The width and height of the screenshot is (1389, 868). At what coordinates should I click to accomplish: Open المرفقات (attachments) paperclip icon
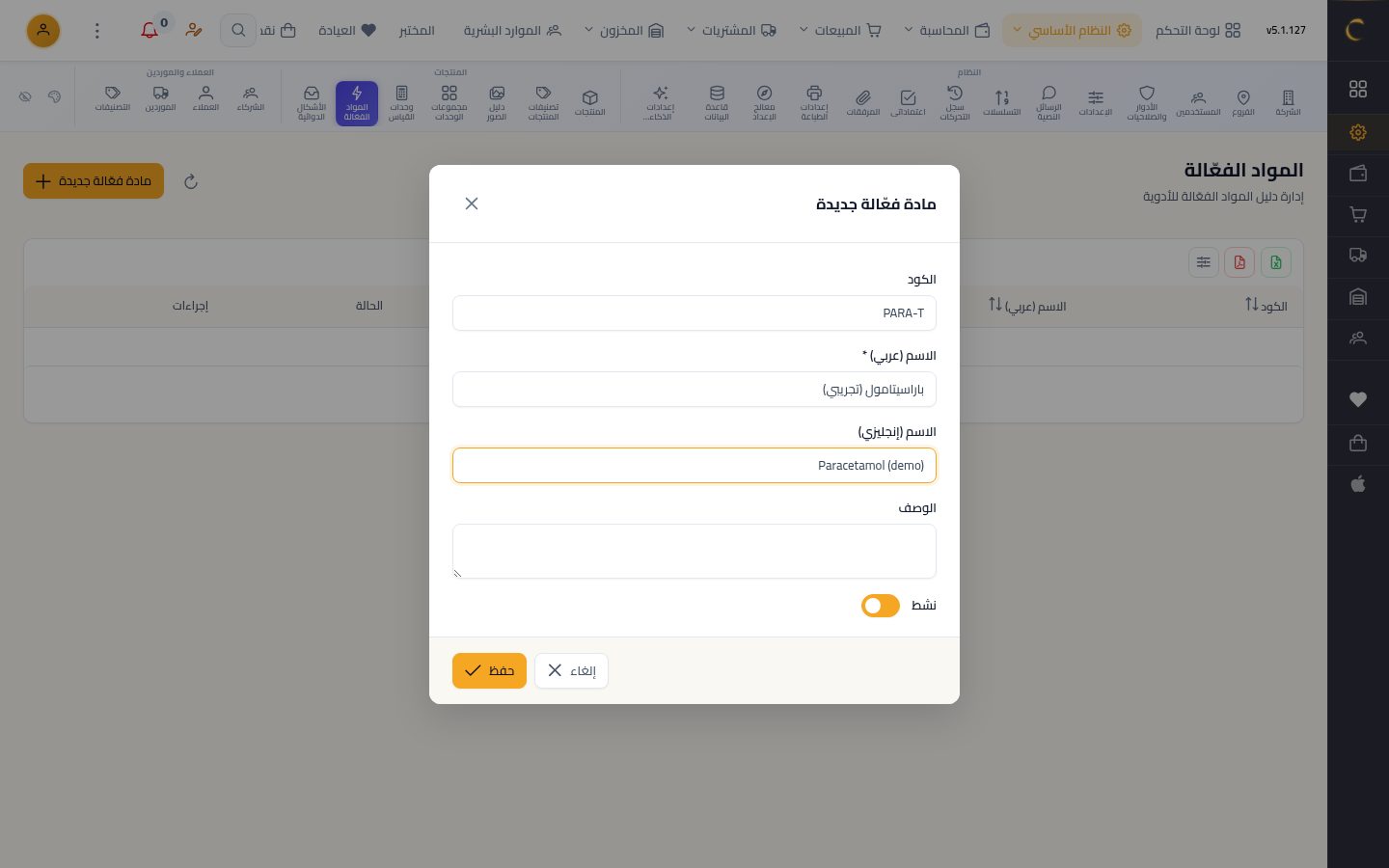pos(863,101)
